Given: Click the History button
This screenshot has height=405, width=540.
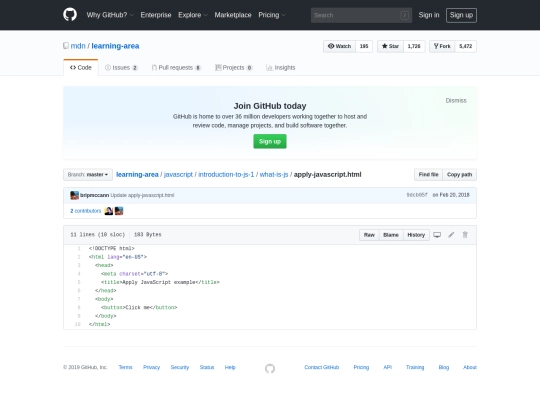Looking at the screenshot, I should [416, 235].
